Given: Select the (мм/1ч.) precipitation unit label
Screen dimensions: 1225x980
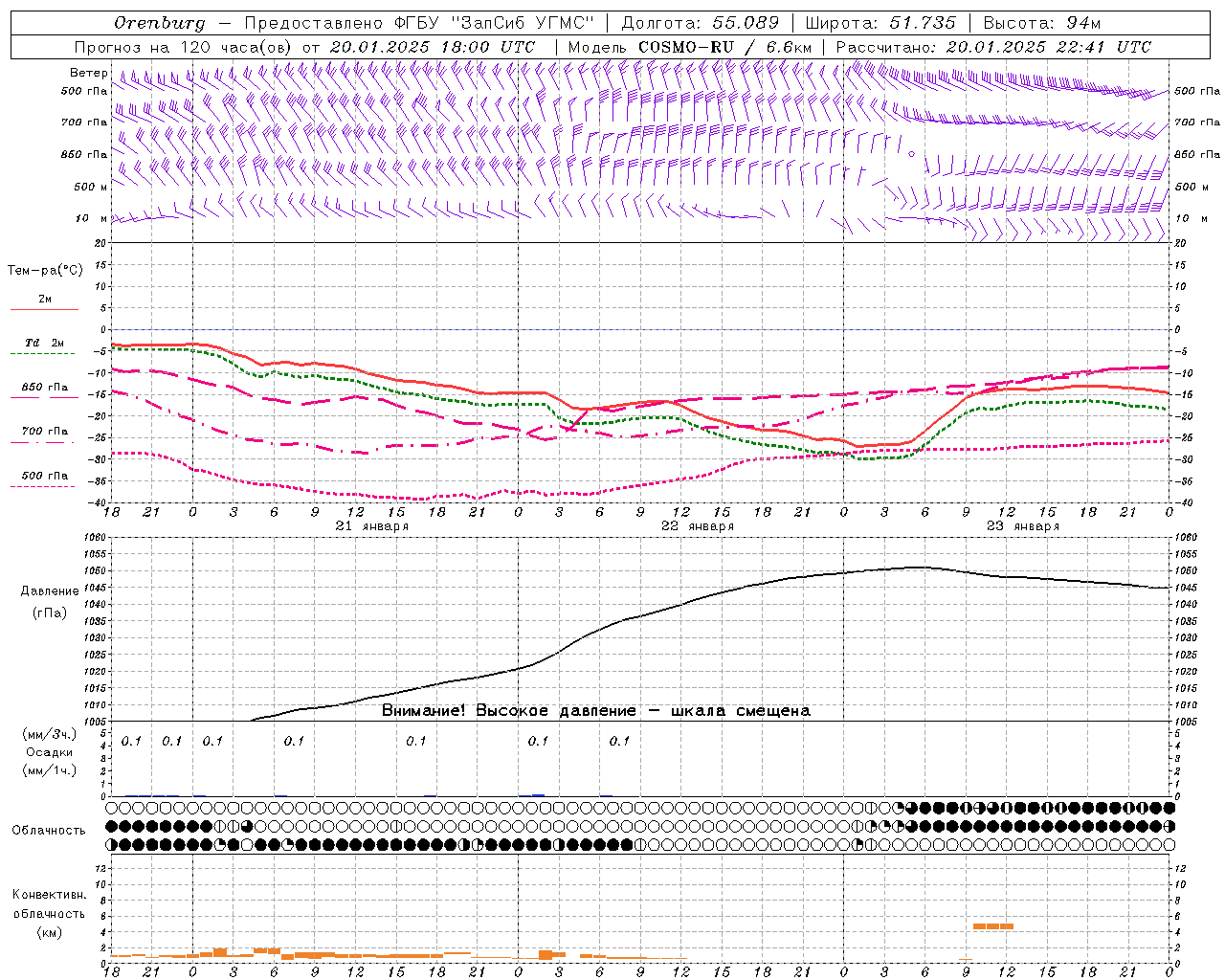Looking at the screenshot, I should pos(49,770).
